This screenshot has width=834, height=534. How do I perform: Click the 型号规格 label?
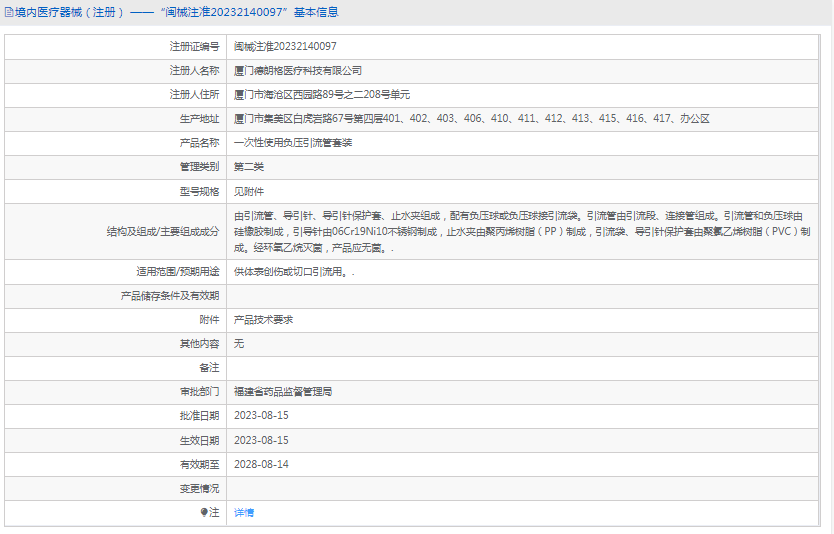click(x=199, y=191)
